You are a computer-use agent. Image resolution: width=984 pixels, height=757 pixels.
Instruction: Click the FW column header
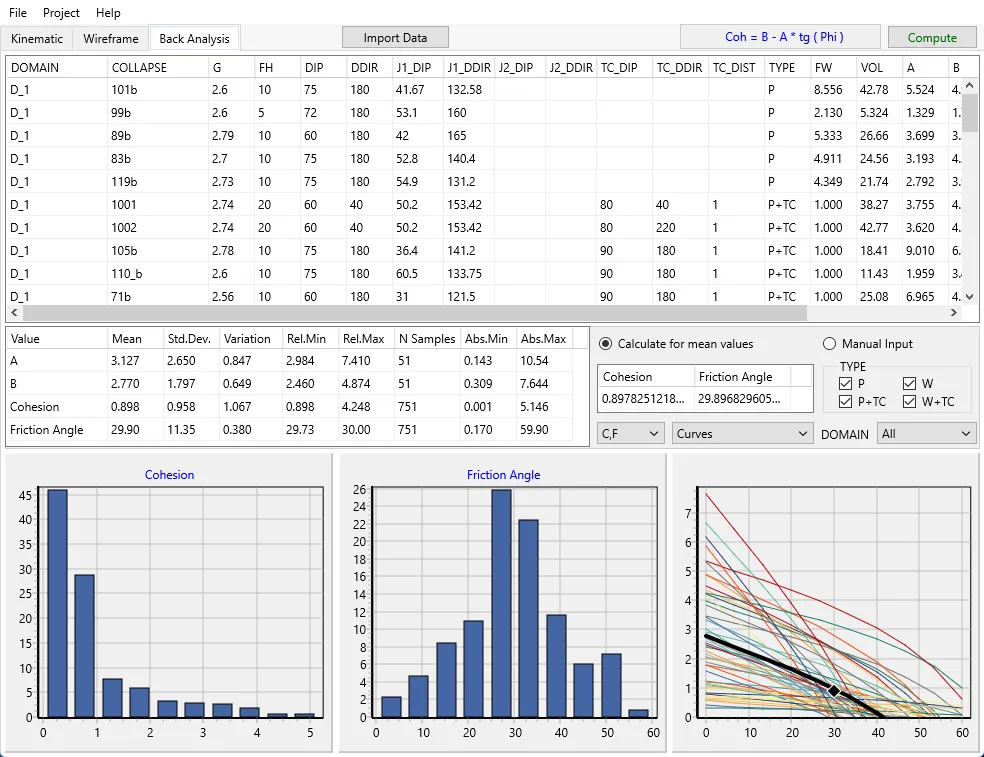pos(833,67)
